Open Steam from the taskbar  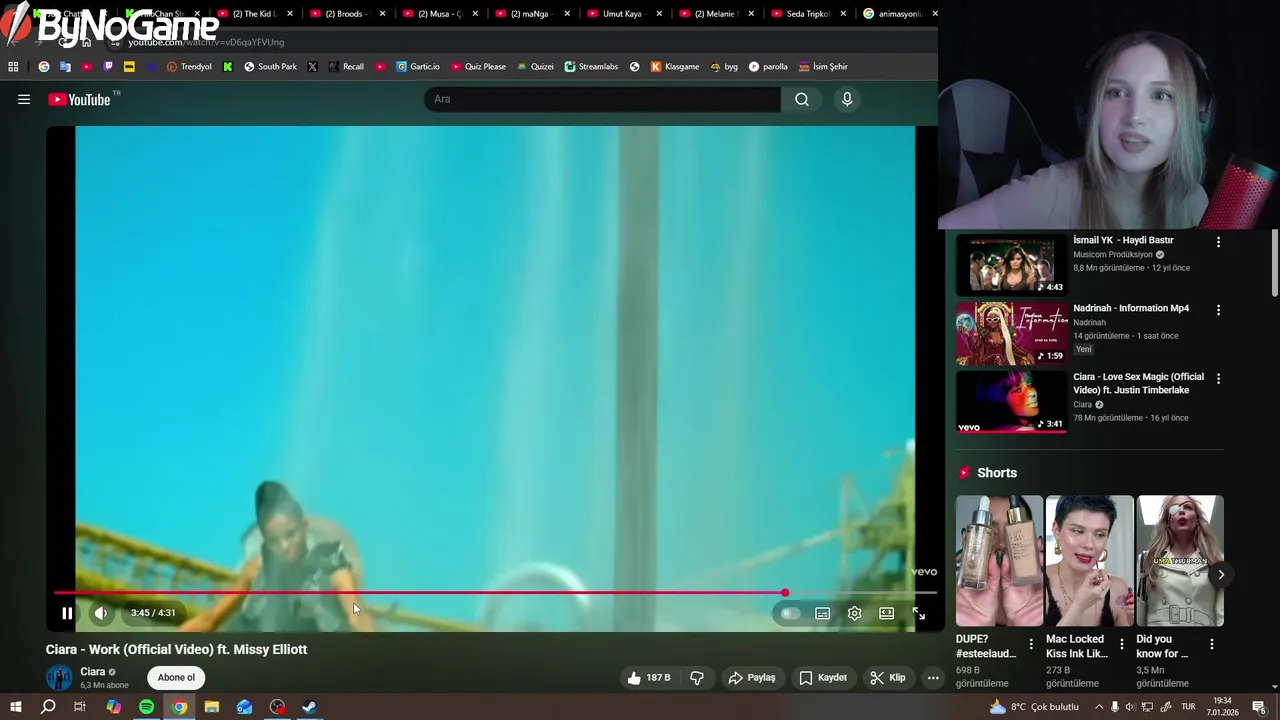click(x=310, y=707)
